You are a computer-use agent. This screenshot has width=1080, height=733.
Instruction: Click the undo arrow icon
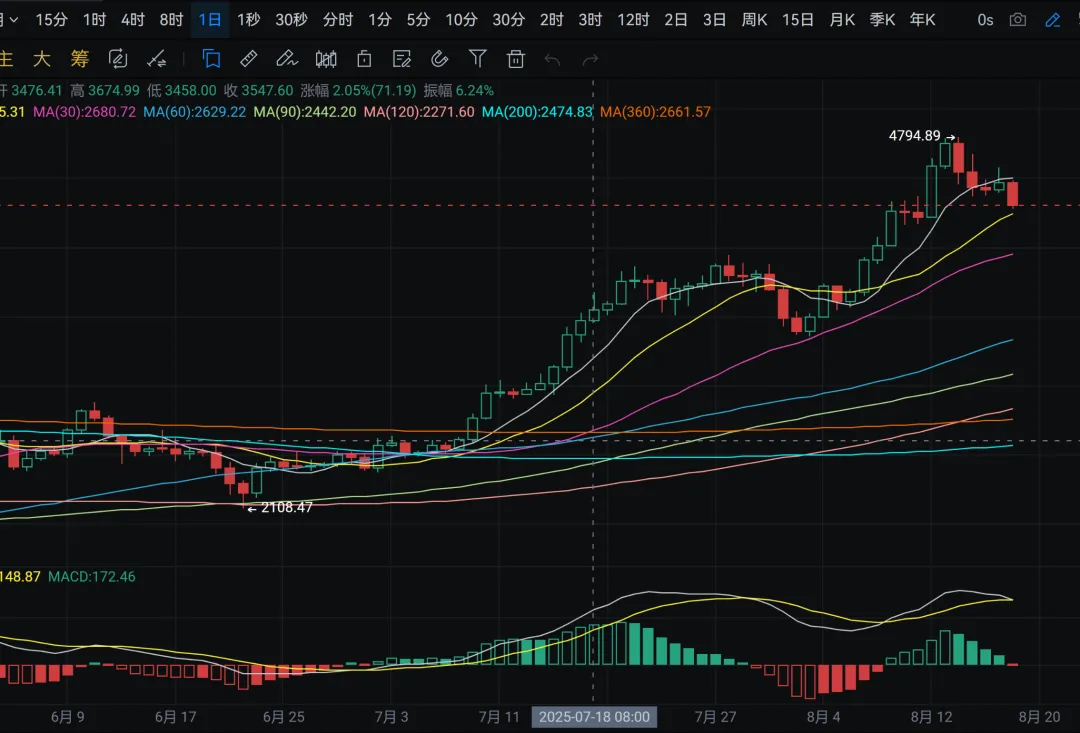tap(552, 60)
